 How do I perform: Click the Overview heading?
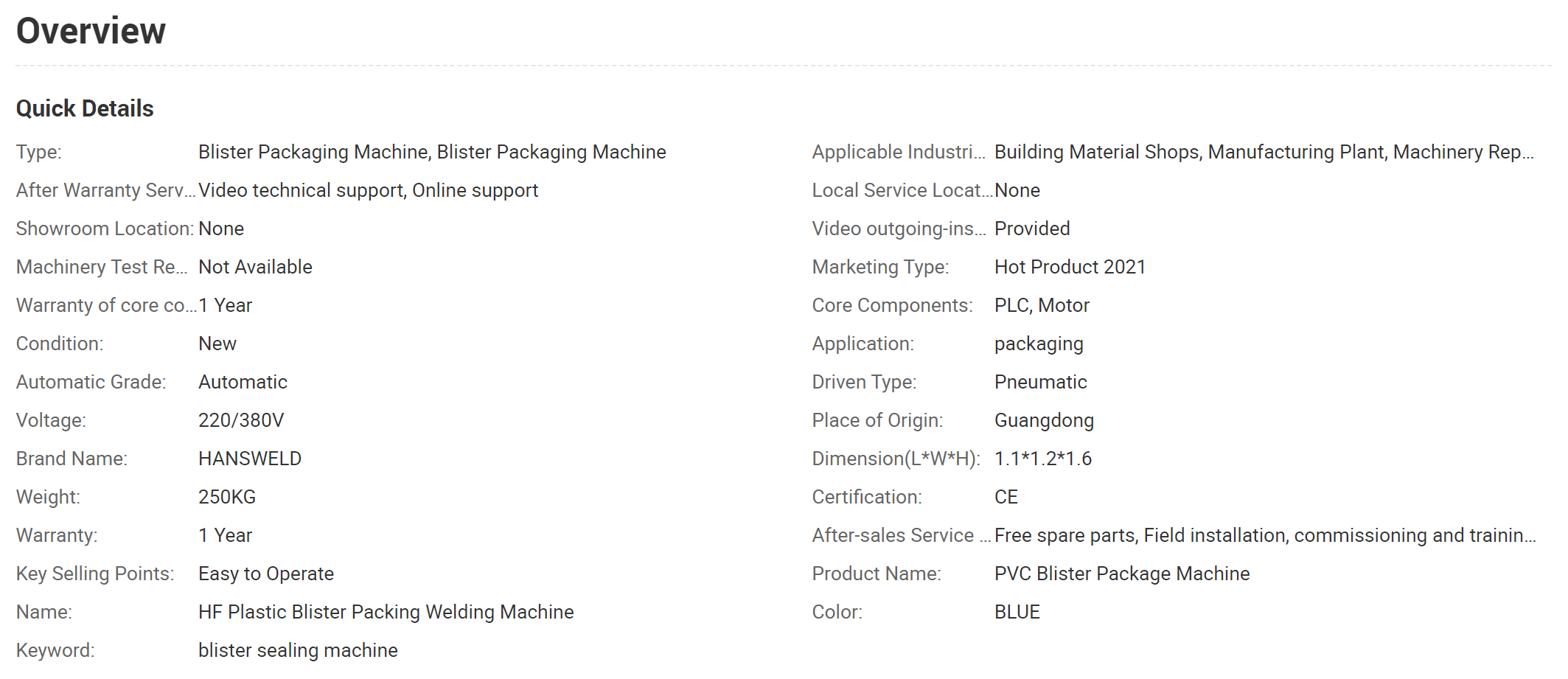click(x=91, y=31)
